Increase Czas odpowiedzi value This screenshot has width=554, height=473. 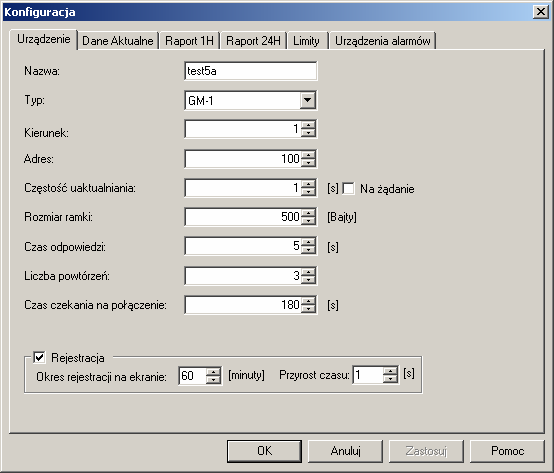(x=308, y=242)
